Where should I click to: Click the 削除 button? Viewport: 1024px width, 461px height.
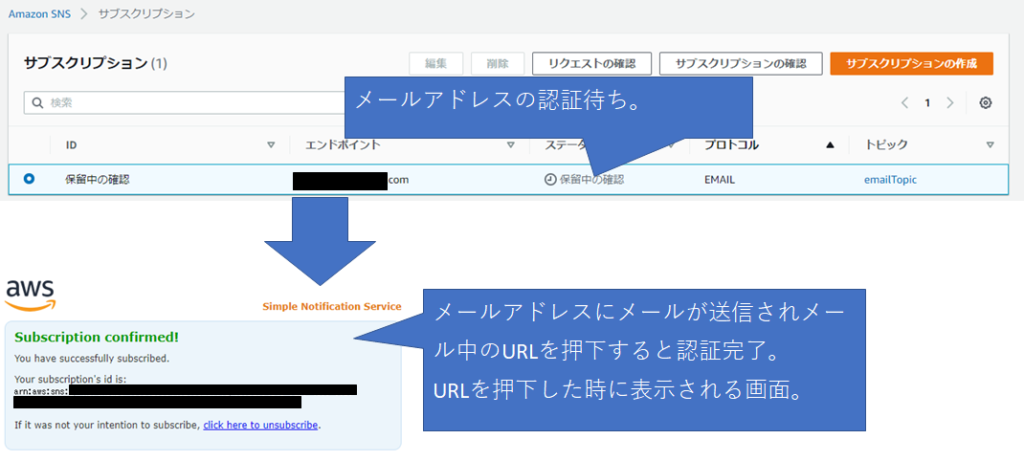pyautogui.click(x=498, y=64)
